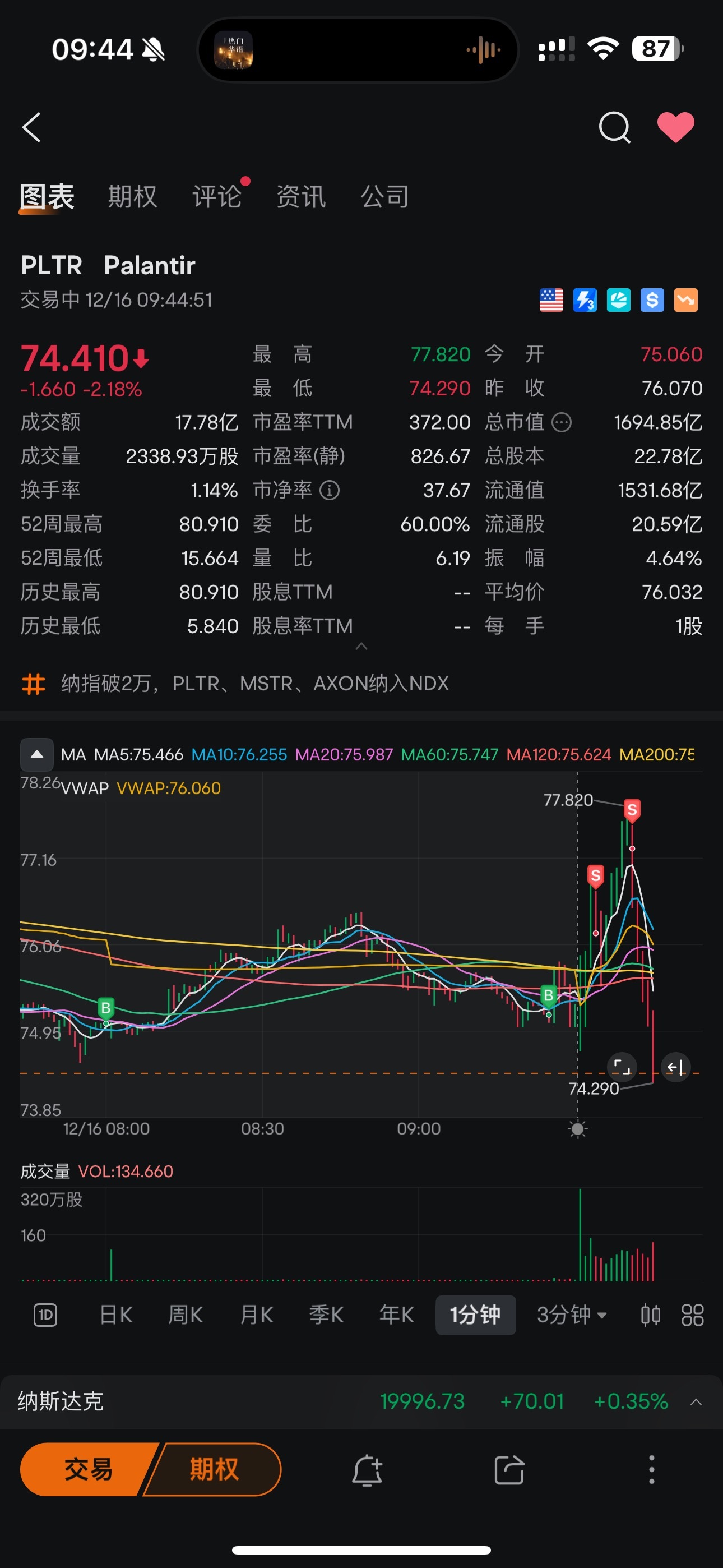Tap the jump-to-latest arrow icon on chart
Screen dimensions: 723x1568
coord(675,1067)
